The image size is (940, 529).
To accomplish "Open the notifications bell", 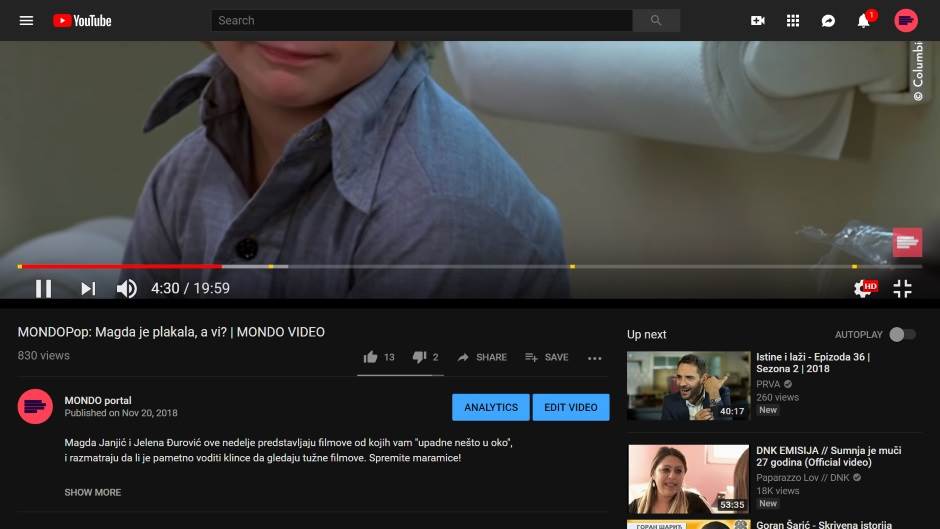I will [864, 21].
